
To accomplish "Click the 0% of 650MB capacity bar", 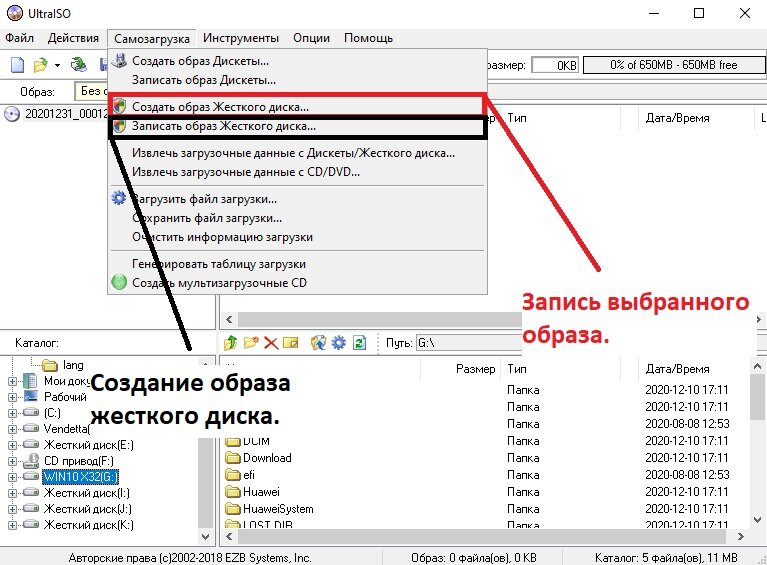I will click(674, 65).
